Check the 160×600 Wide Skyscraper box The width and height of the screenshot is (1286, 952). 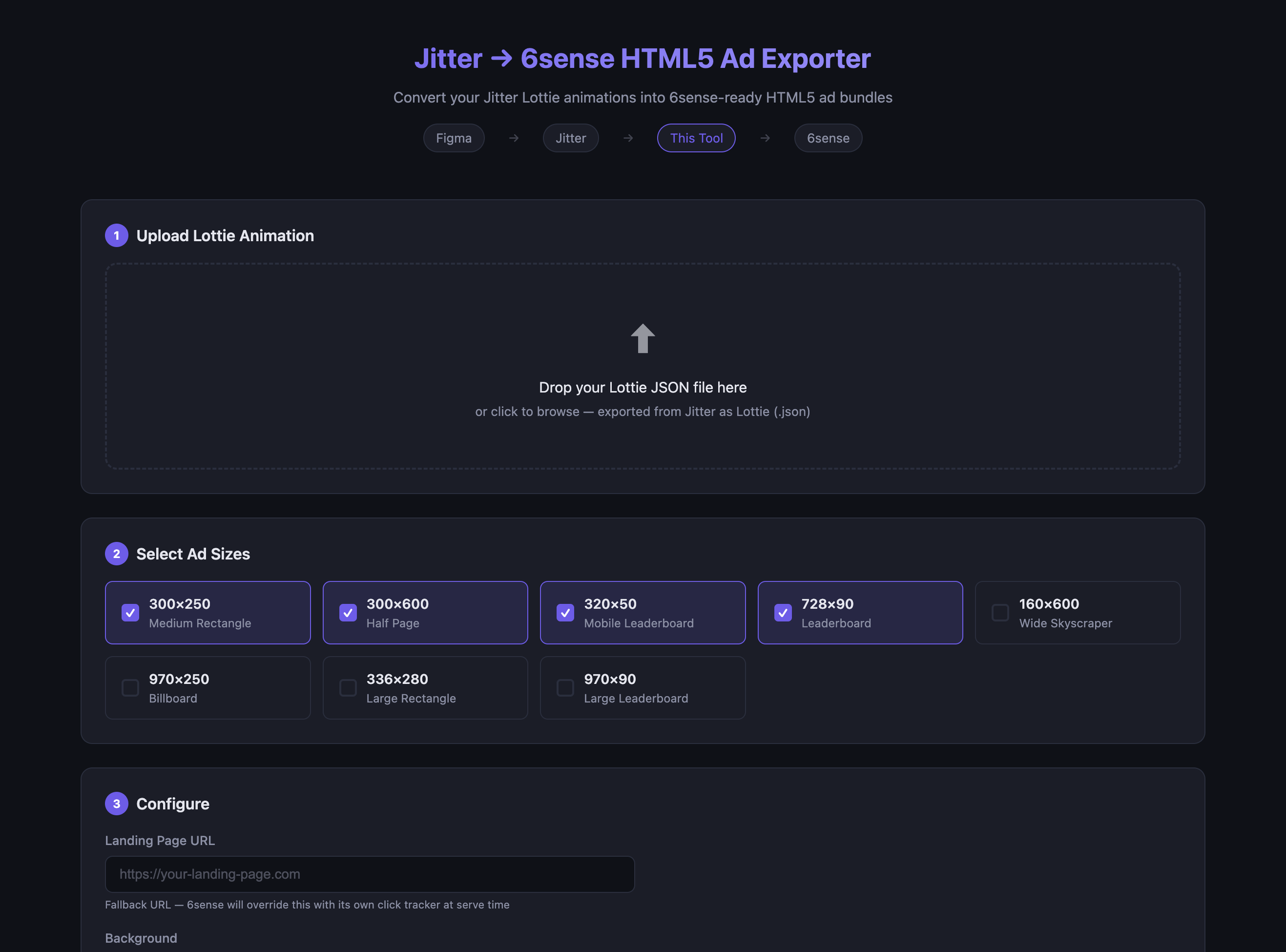[x=1000, y=612]
